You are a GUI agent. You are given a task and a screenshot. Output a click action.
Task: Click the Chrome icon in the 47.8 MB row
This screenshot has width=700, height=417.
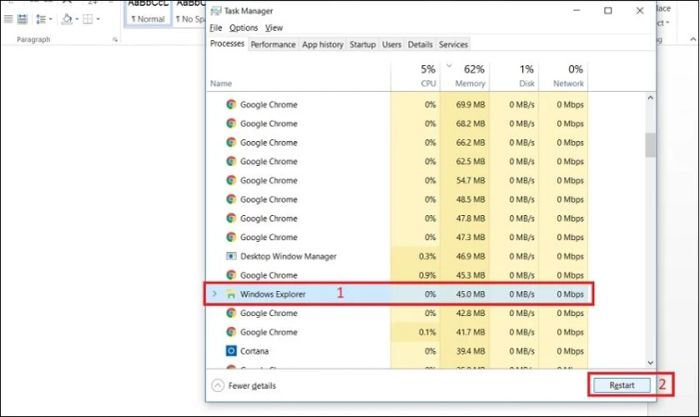(231, 218)
